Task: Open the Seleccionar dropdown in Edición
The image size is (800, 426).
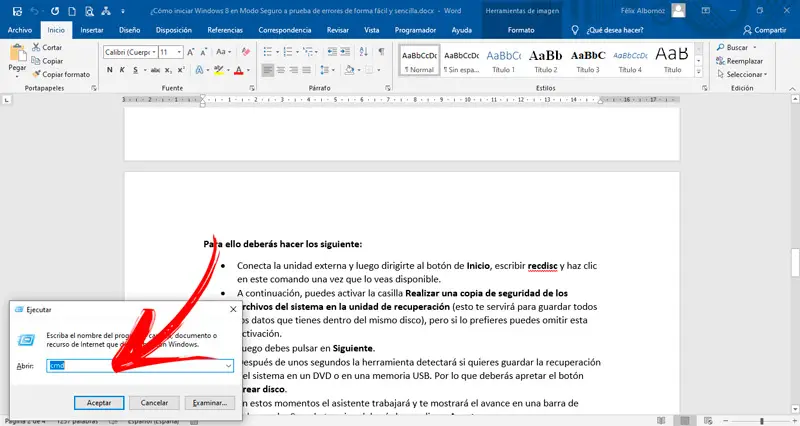Action: tap(745, 74)
